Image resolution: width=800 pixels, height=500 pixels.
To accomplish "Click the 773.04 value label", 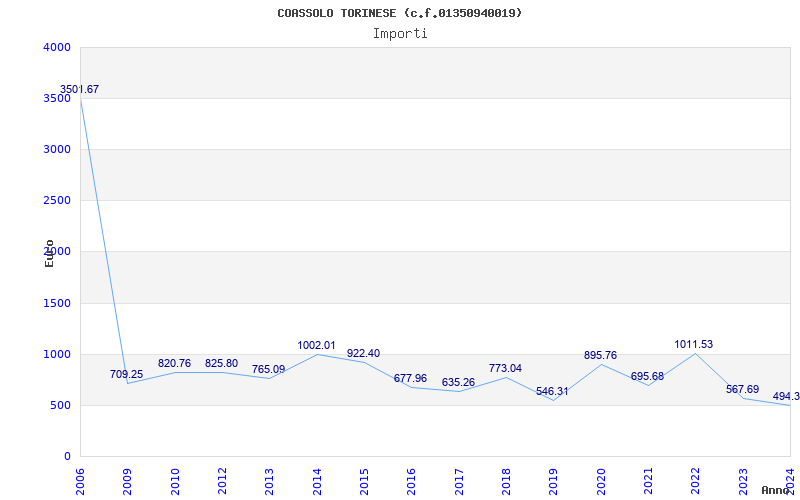I will click(505, 368).
